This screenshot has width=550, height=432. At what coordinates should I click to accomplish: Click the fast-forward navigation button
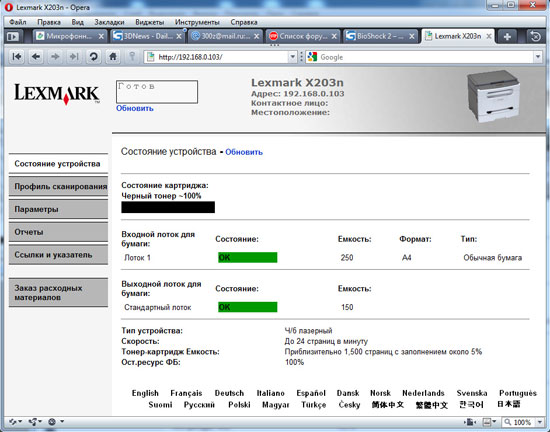[x=74, y=56]
